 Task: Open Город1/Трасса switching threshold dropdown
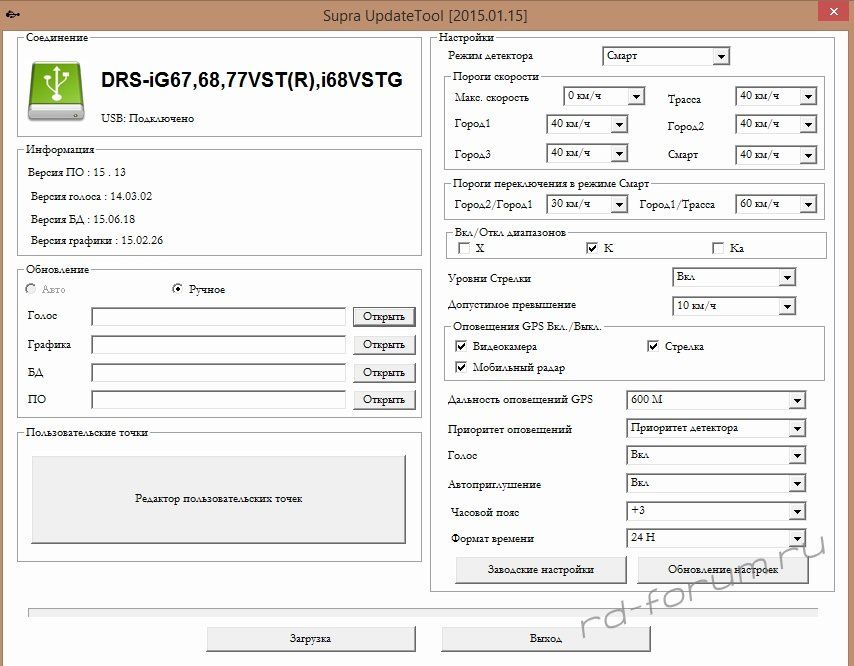[776, 204]
